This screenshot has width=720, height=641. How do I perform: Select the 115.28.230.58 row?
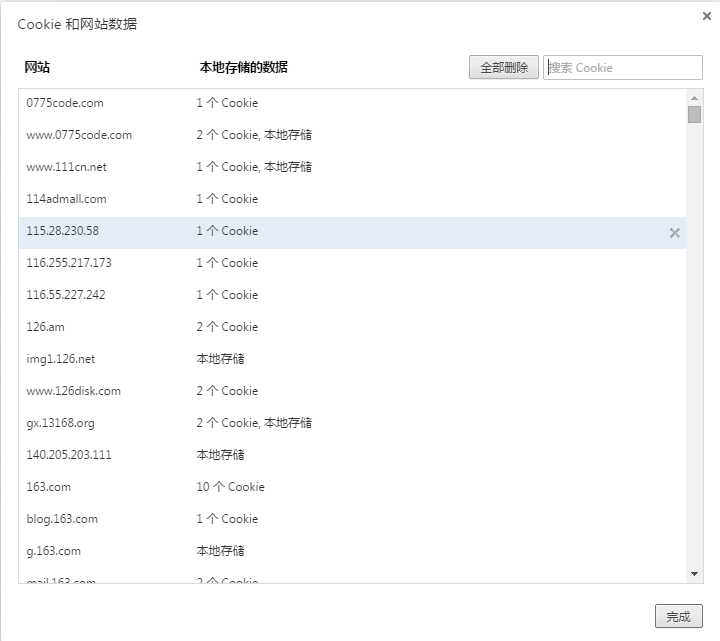[x=353, y=231]
